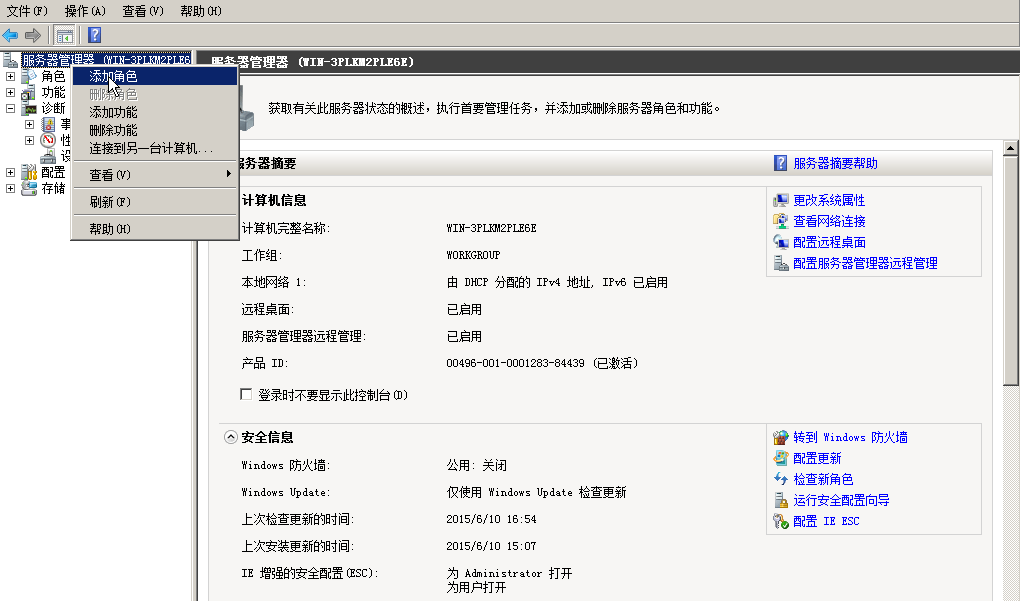The image size is (1020, 601).
Task: Click the icon beside 转到 Windows 防火墙
Action: coord(781,438)
